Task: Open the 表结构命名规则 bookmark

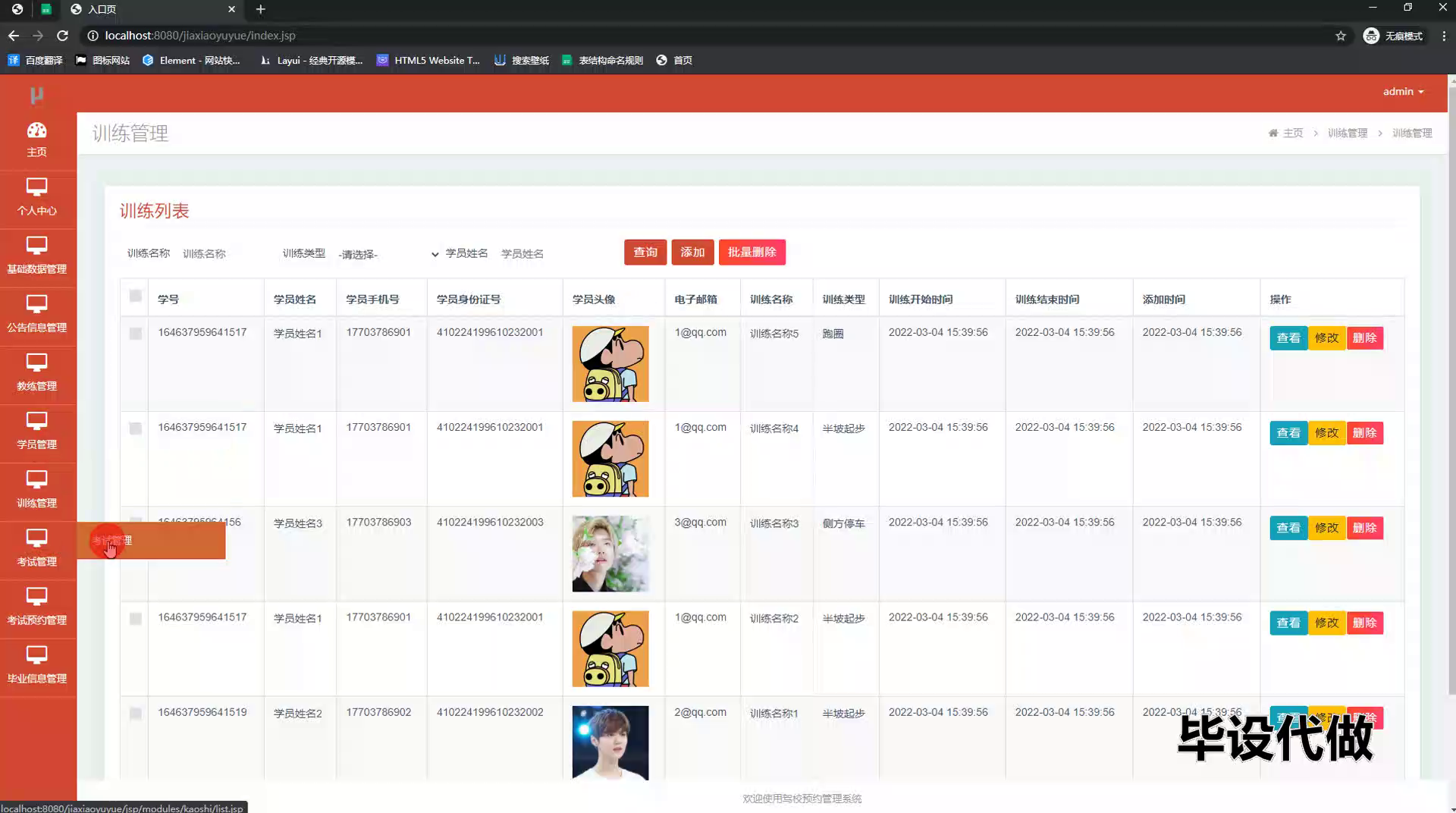Action: (602, 60)
